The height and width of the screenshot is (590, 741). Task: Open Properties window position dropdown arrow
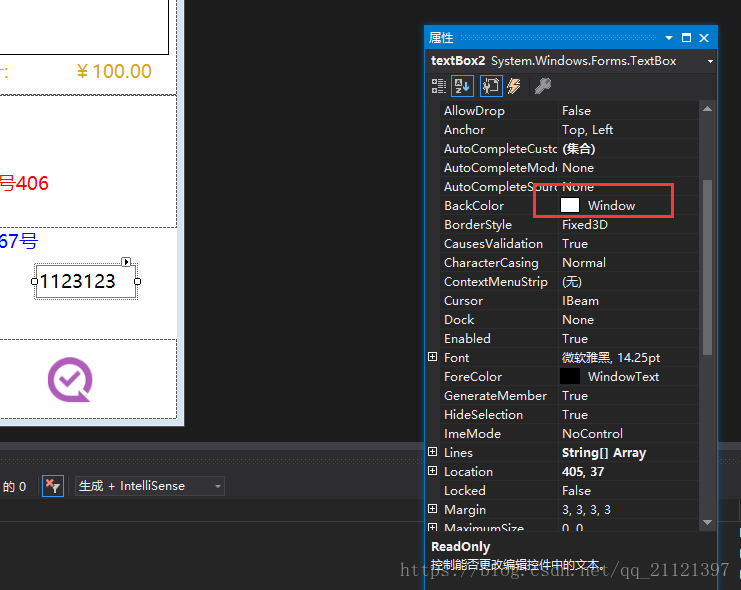pos(669,38)
